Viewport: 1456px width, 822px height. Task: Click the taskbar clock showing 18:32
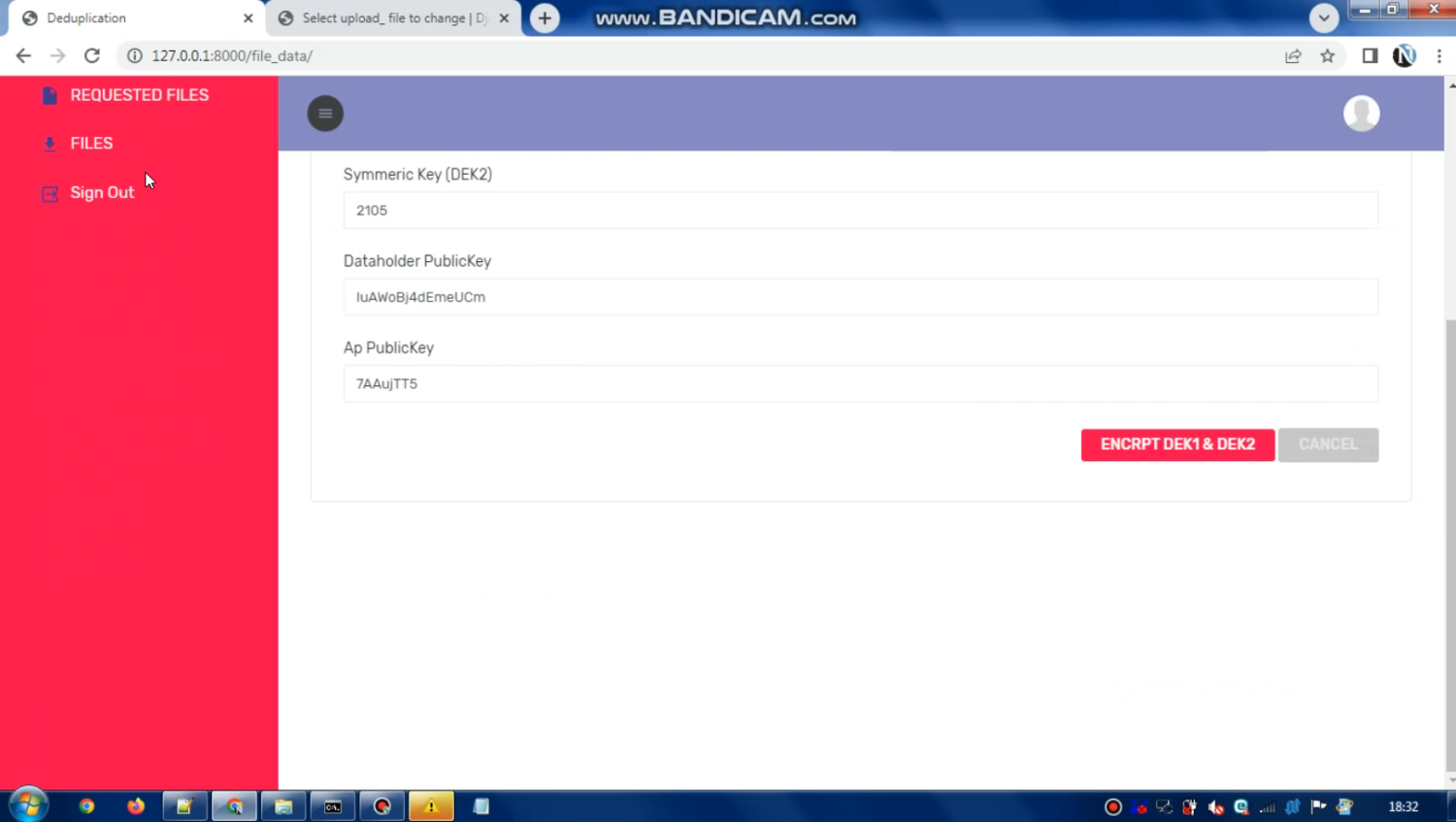tap(1404, 806)
